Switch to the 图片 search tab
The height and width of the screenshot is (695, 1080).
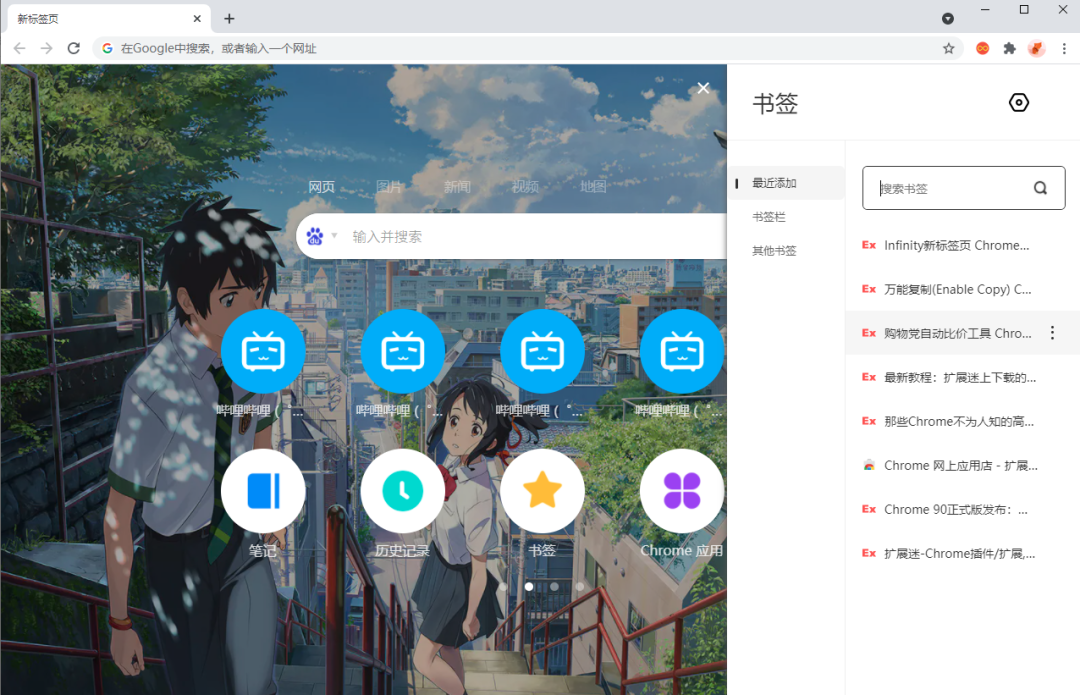[x=389, y=186]
